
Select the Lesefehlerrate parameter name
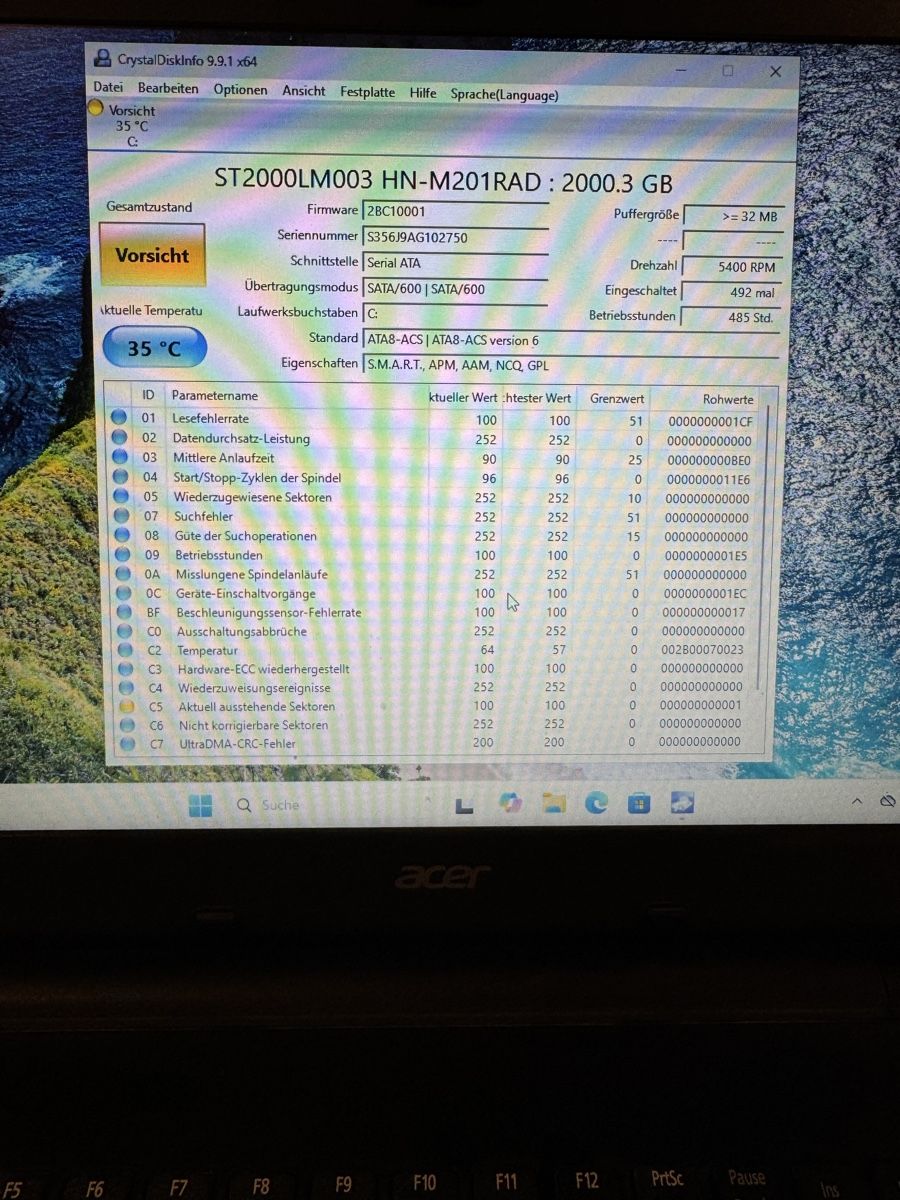[211, 418]
